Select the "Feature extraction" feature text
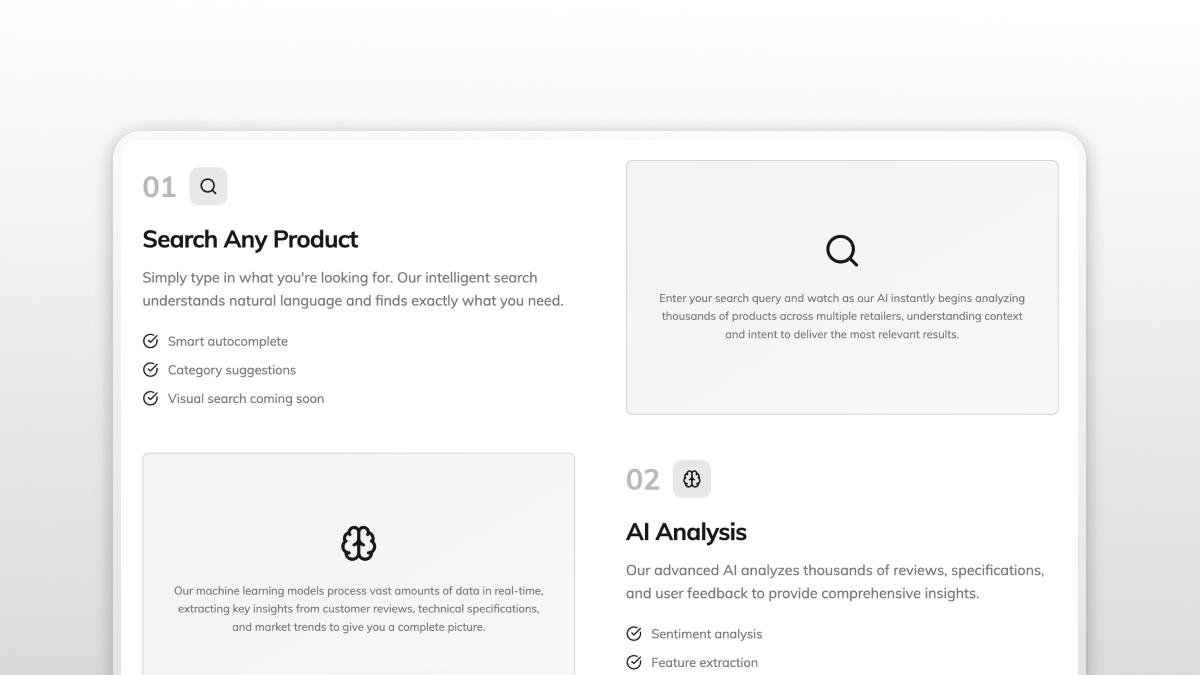 [704, 662]
